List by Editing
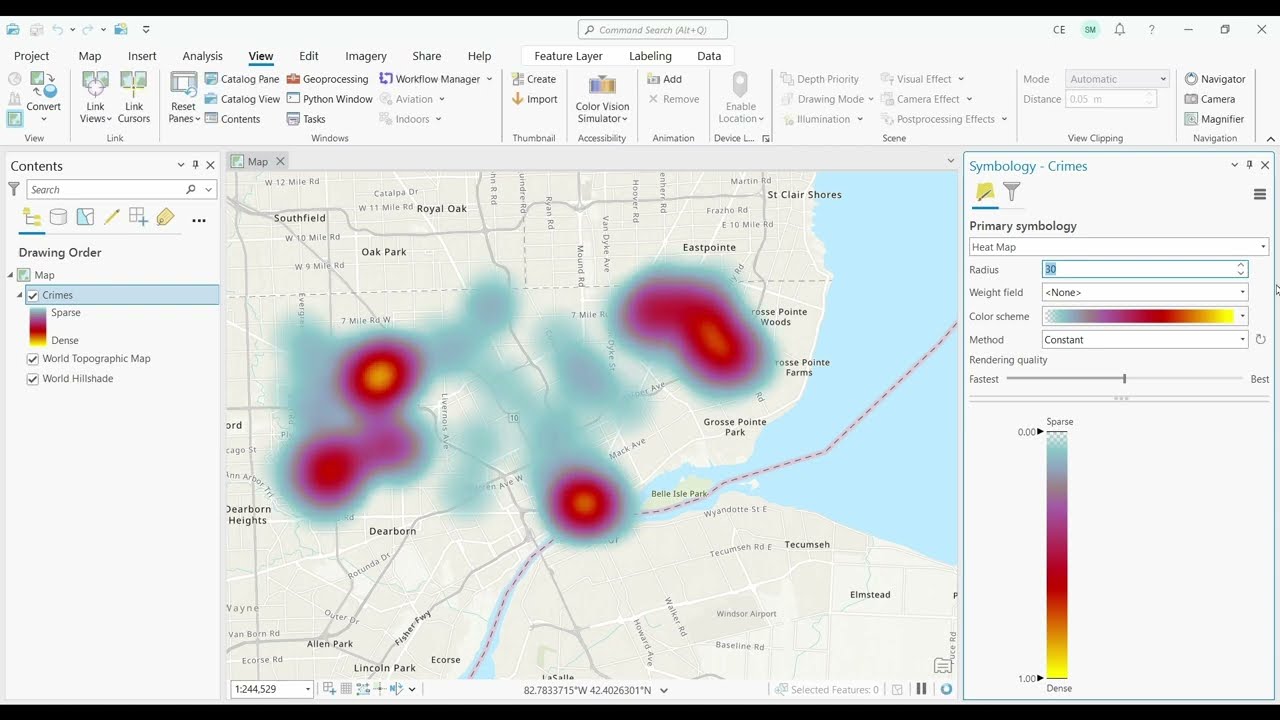1280x720 pixels. 112,218
